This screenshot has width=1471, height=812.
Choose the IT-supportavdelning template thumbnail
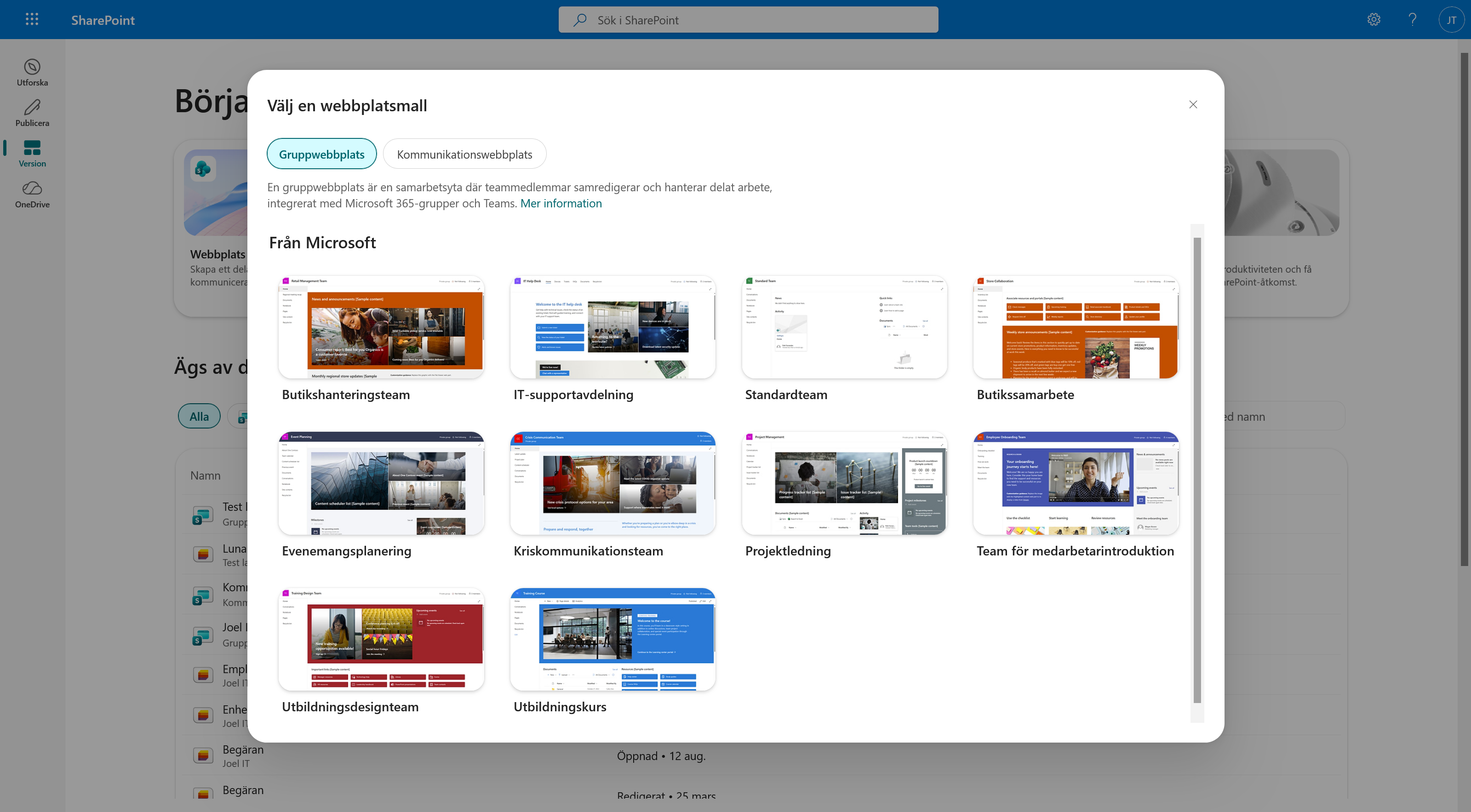613,326
